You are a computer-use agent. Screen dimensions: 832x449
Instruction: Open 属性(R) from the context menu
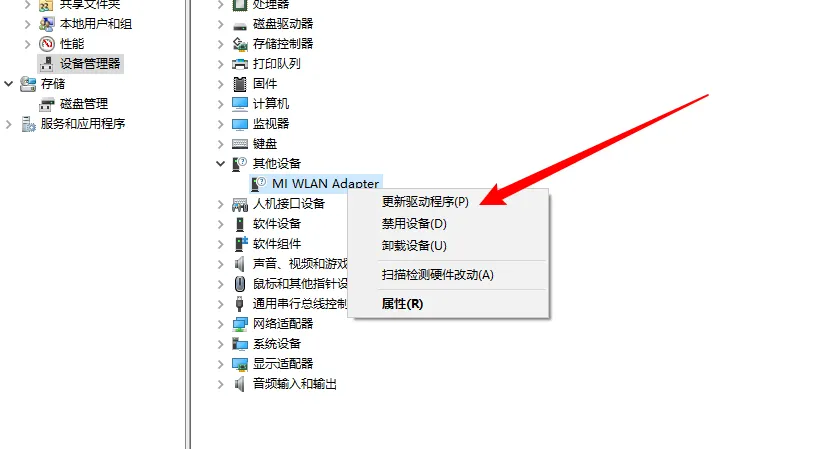(402, 304)
